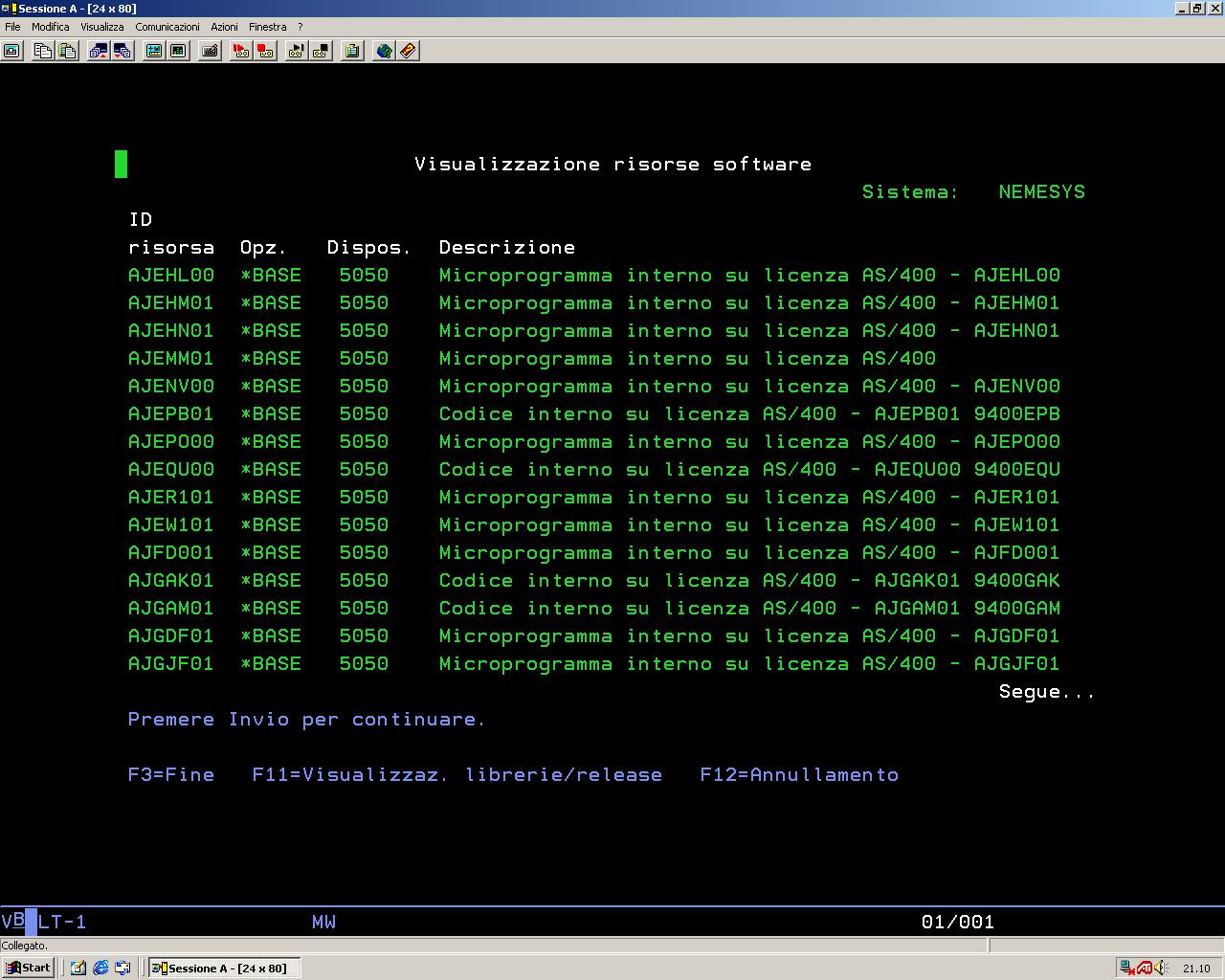
Task: Click the Show Desktop quick launch icon
Action: pos(78,968)
